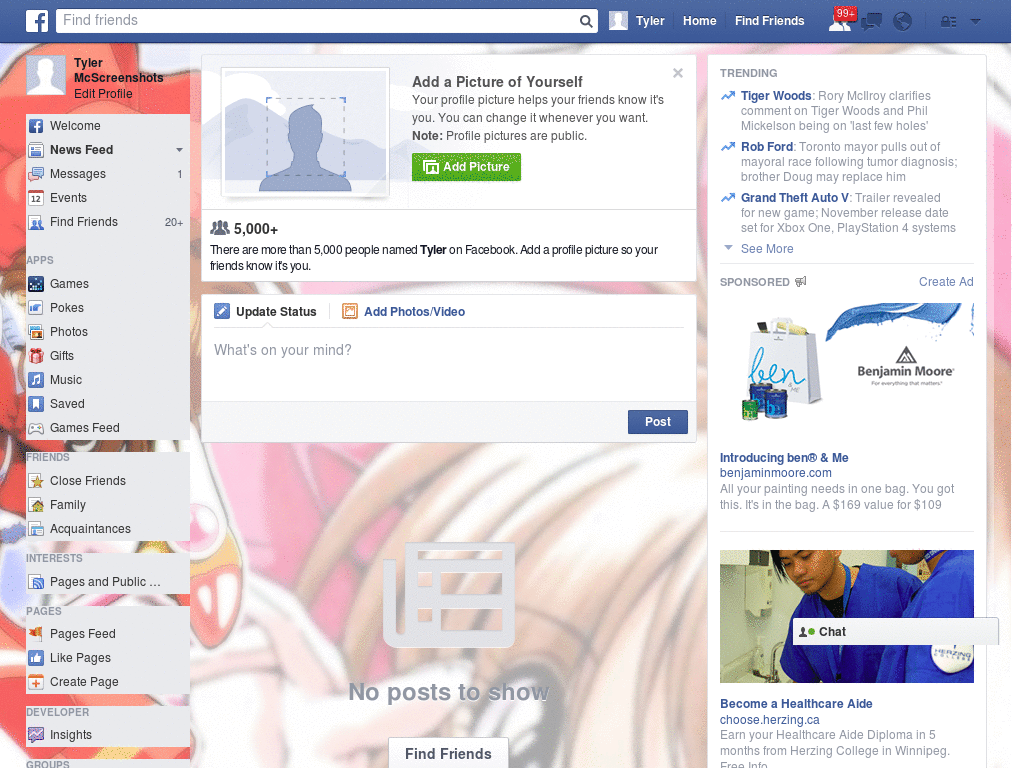Click the choose.herzing.ca link

pyautogui.click(x=769, y=720)
